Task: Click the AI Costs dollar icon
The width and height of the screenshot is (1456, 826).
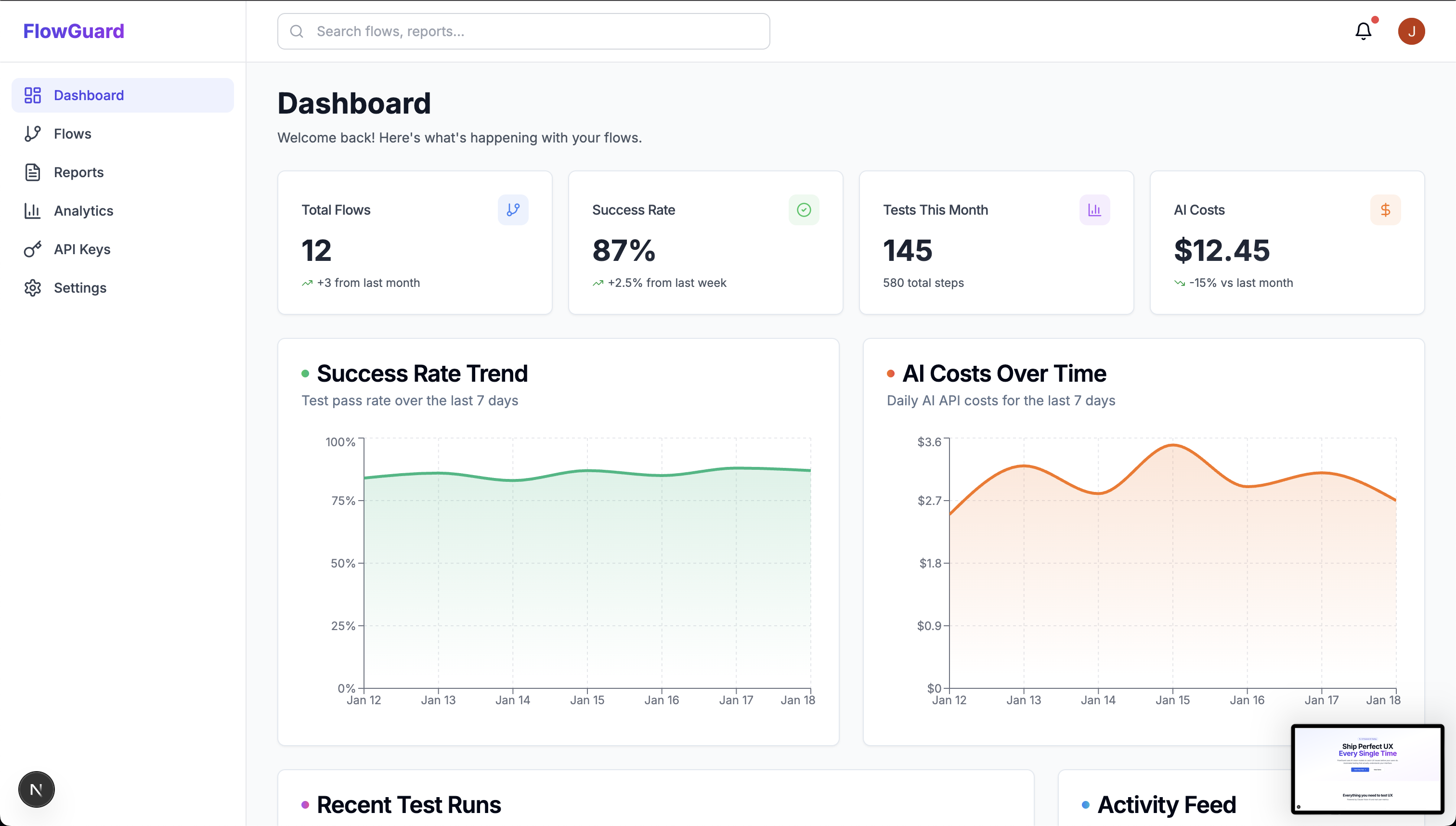Action: 1385,210
